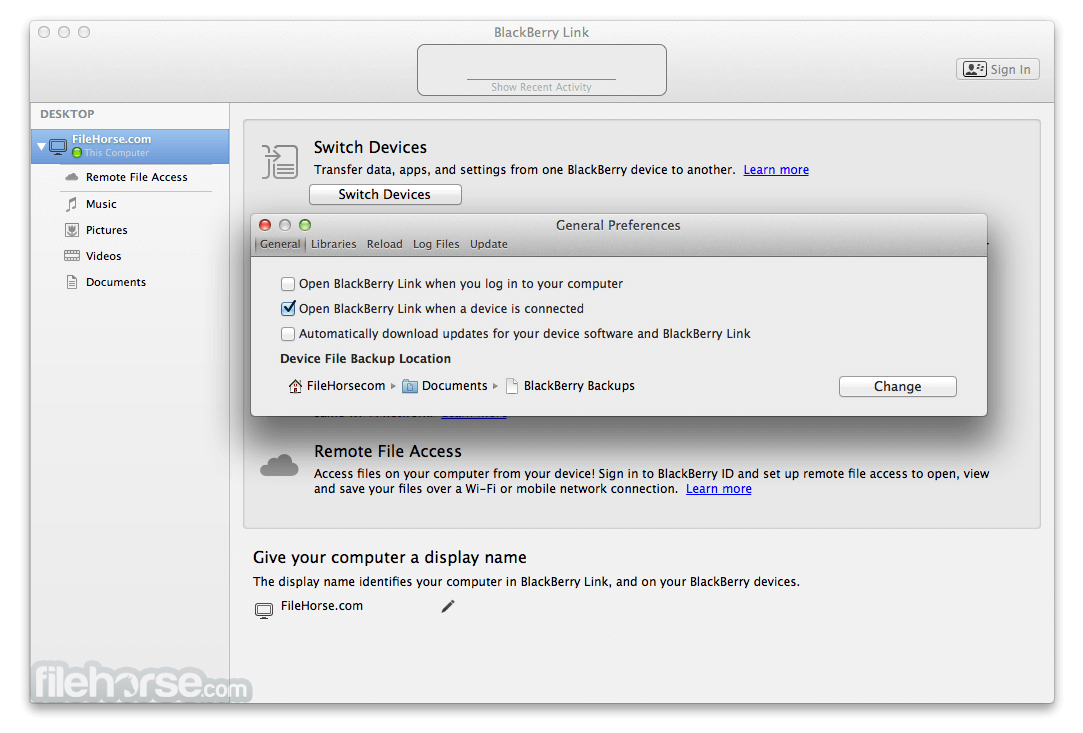Click the monitor icon beside the display name
Screen dimensions: 1083x733
point(264,610)
